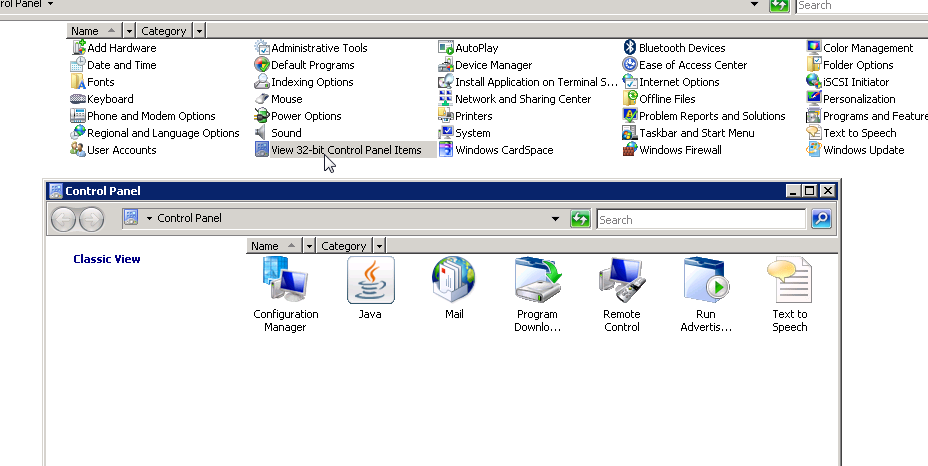The height and width of the screenshot is (466, 928).
Task: Open the Java control panel applet
Action: pyautogui.click(x=370, y=288)
